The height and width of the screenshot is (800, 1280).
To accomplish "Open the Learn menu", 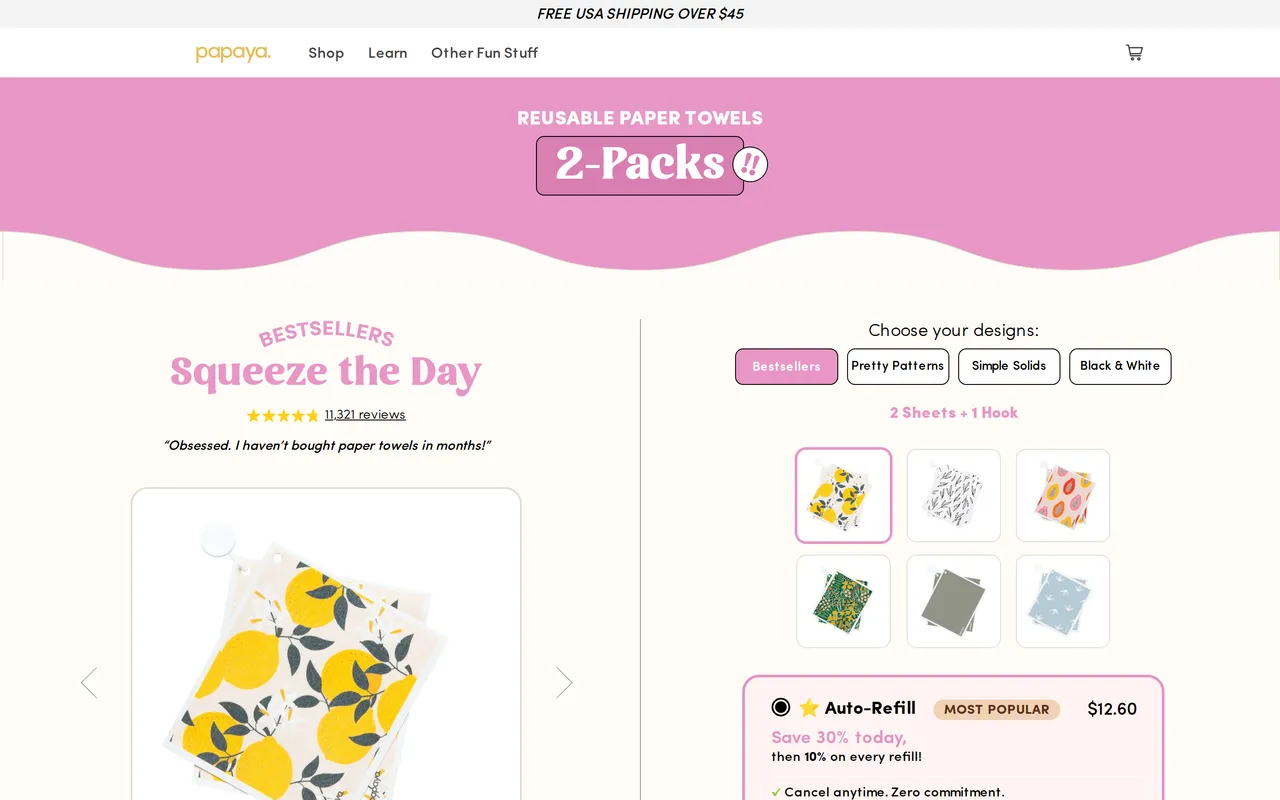I will [x=387, y=53].
